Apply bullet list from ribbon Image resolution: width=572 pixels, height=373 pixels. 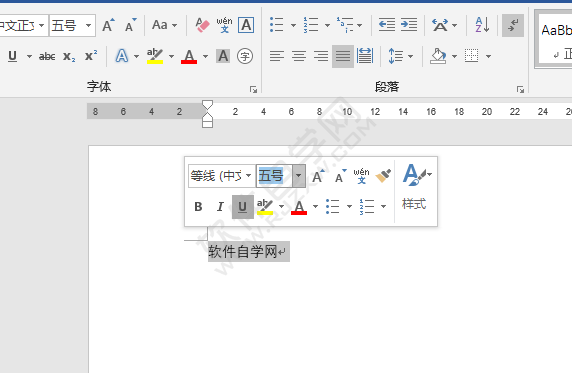point(277,25)
